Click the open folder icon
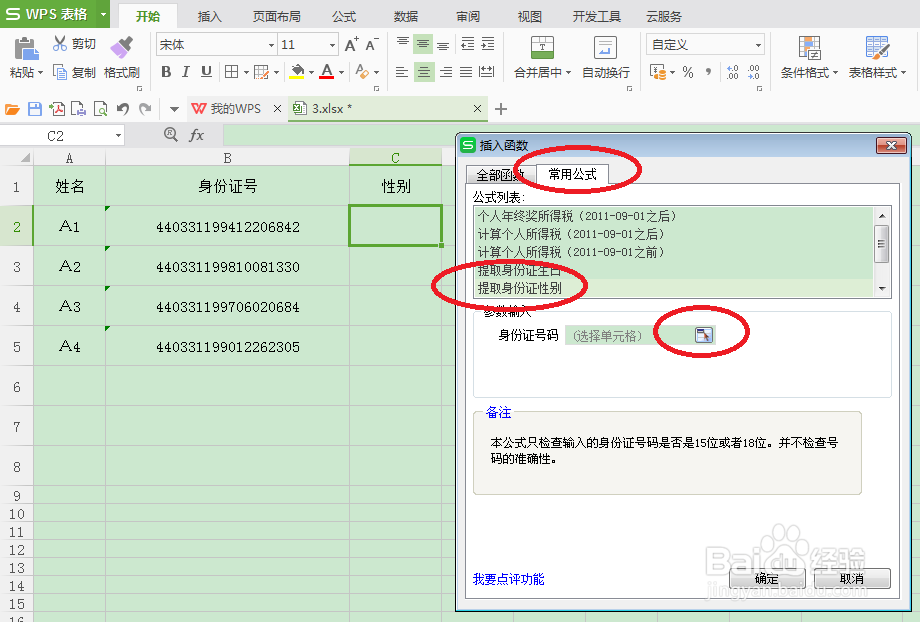This screenshot has width=920, height=622. coord(12,109)
